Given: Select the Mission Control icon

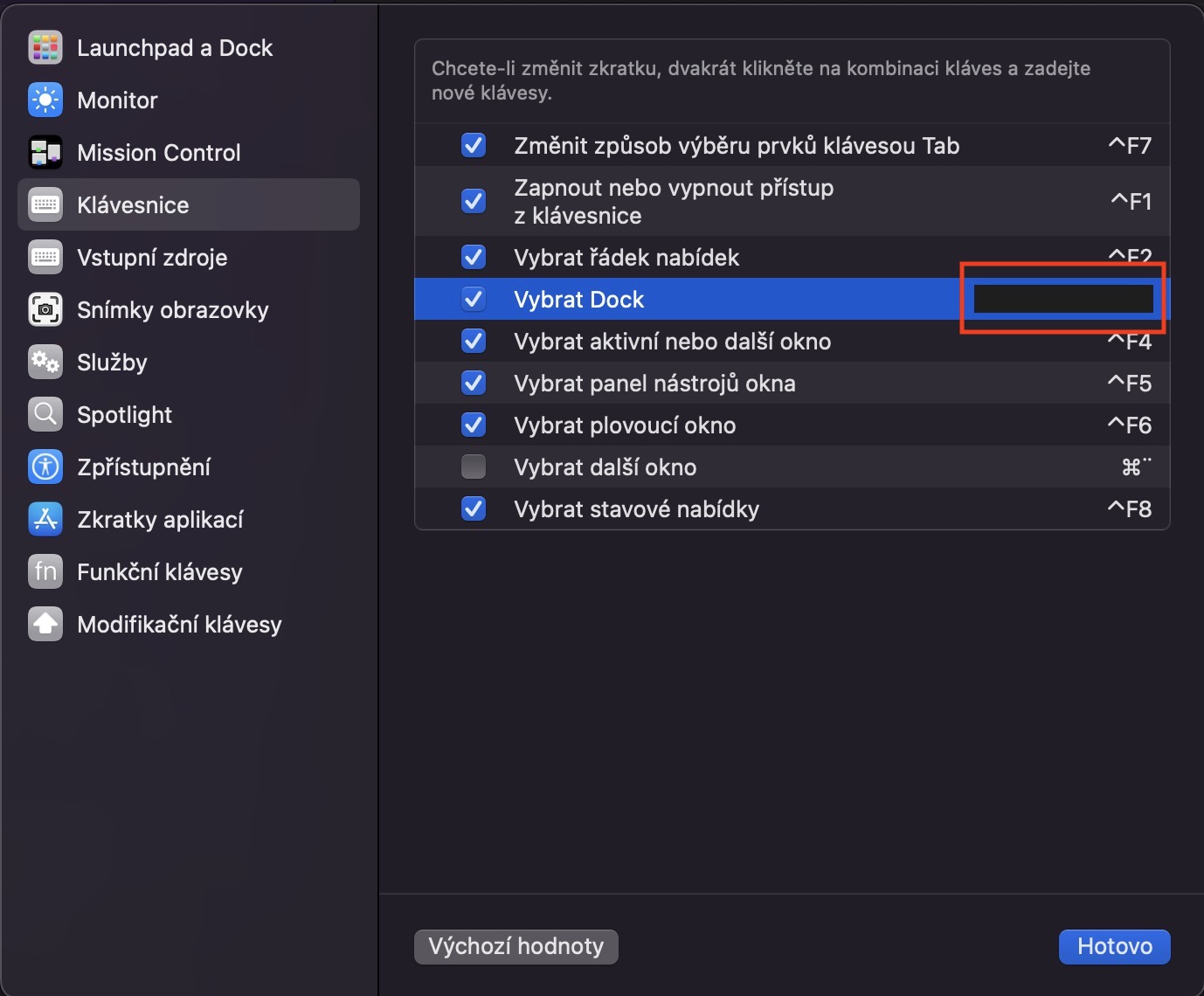Looking at the screenshot, I should [45, 153].
